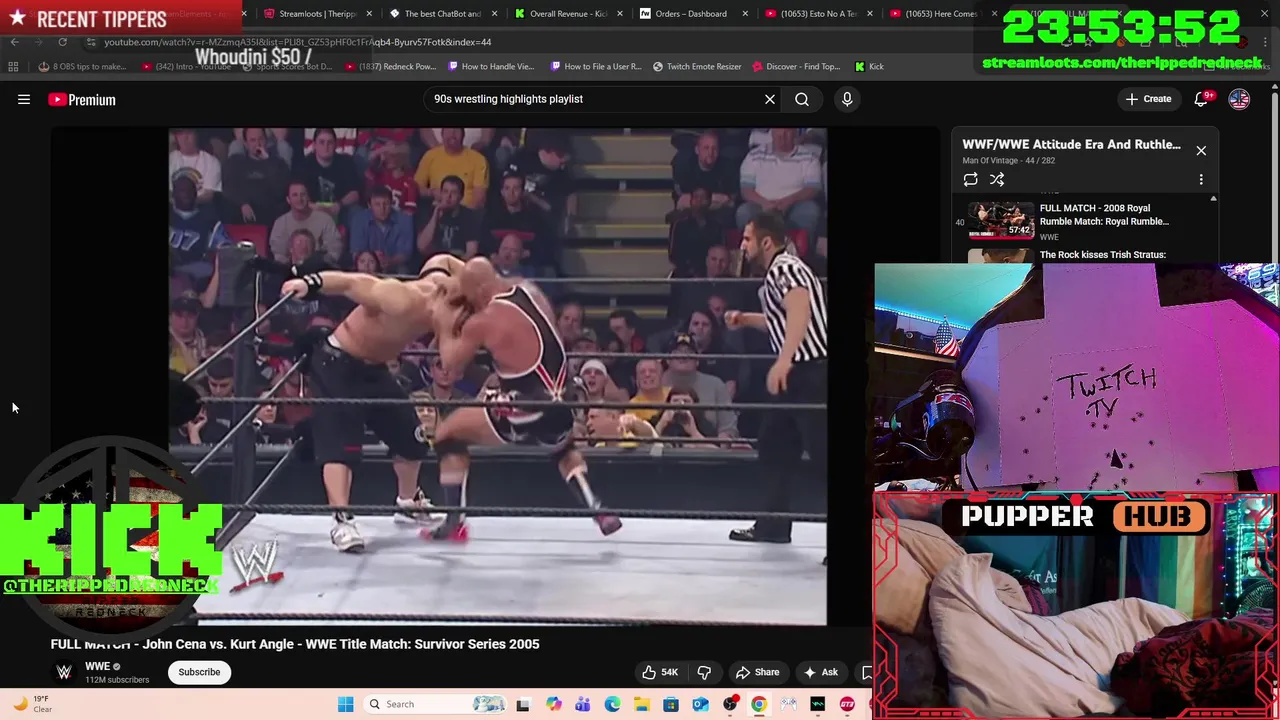This screenshot has height=720, width=1280.
Task: Dislike the video
Action: (x=704, y=672)
